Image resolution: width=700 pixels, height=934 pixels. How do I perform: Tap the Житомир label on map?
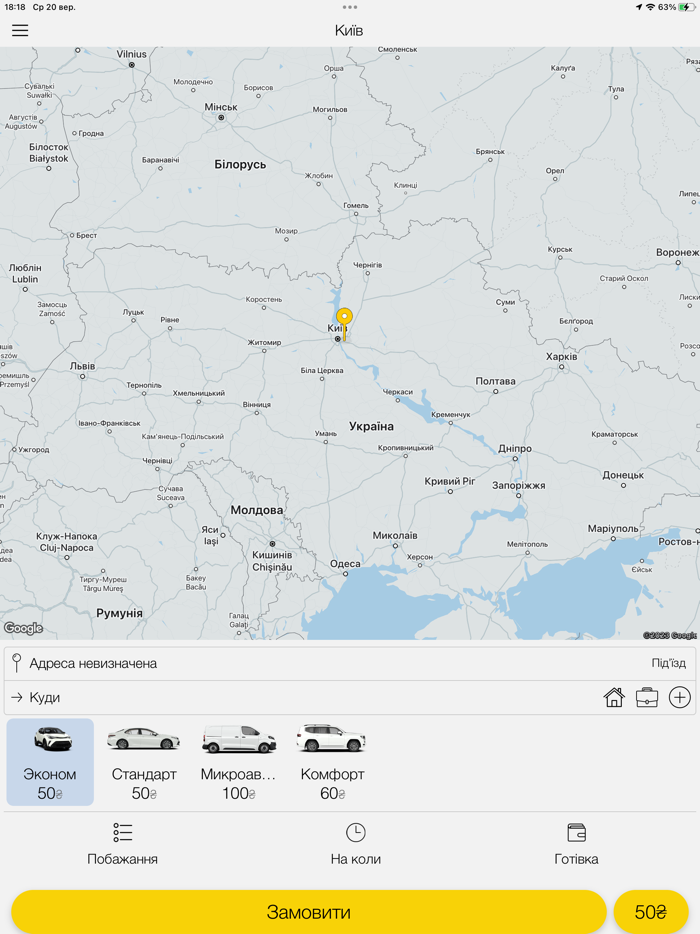pyautogui.click(x=265, y=343)
